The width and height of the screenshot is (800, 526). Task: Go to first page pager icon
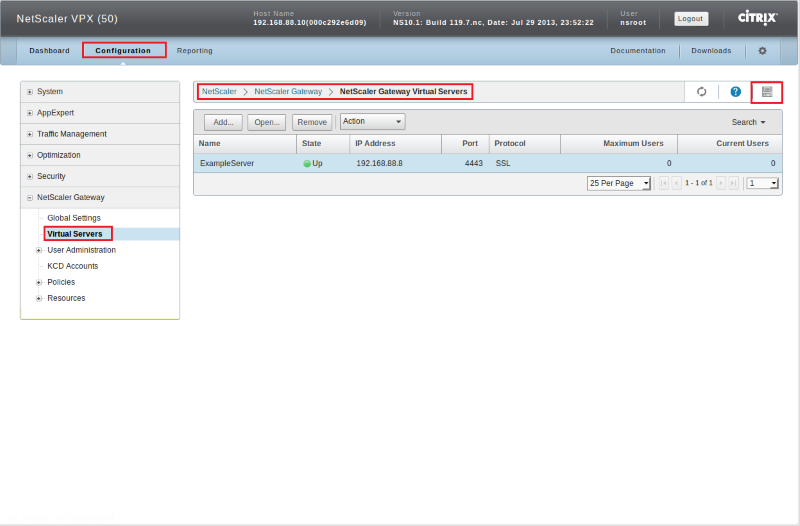tap(664, 183)
